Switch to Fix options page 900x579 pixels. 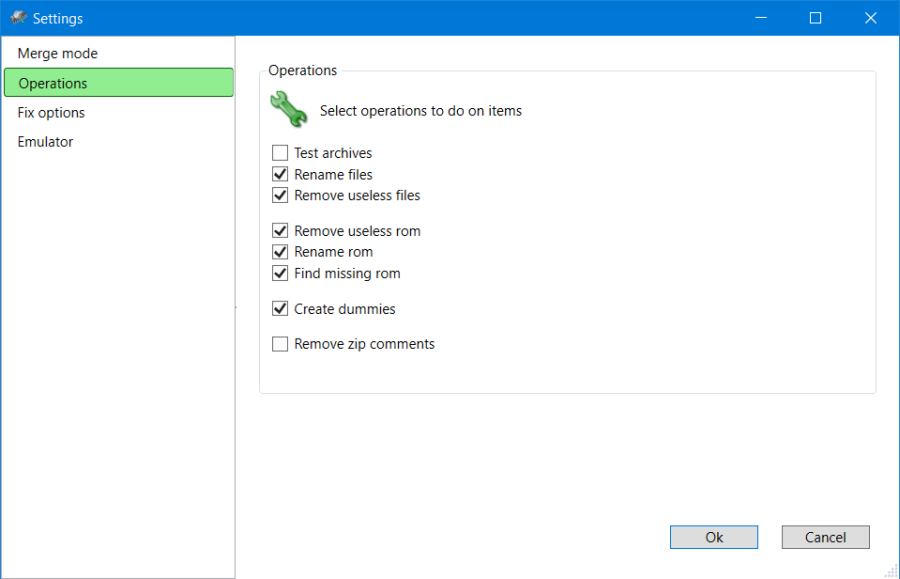pos(51,113)
